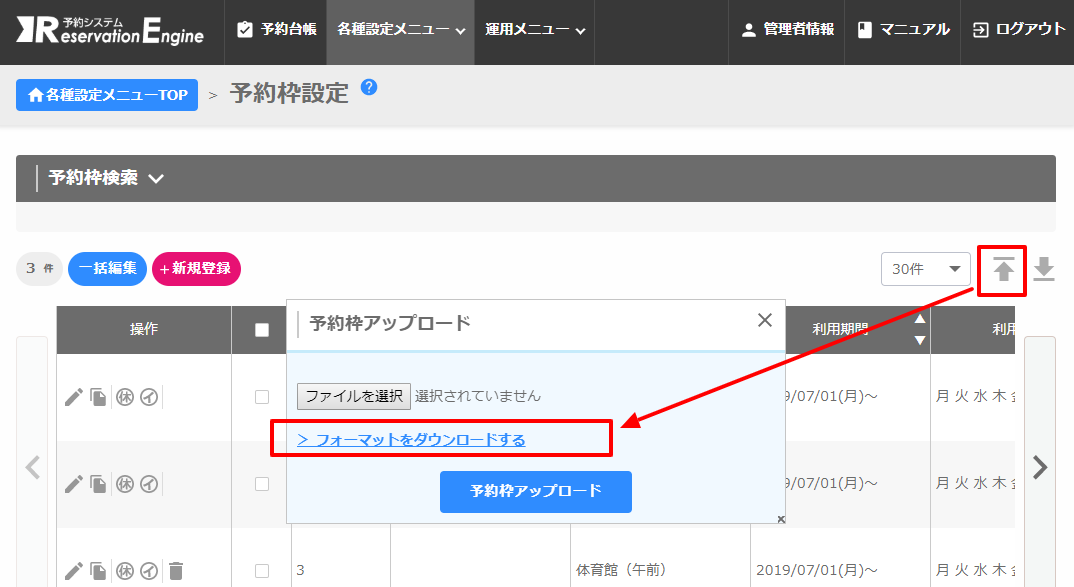Click the 休 holiday icon in the first row

pyautogui.click(x=125, y=397)
